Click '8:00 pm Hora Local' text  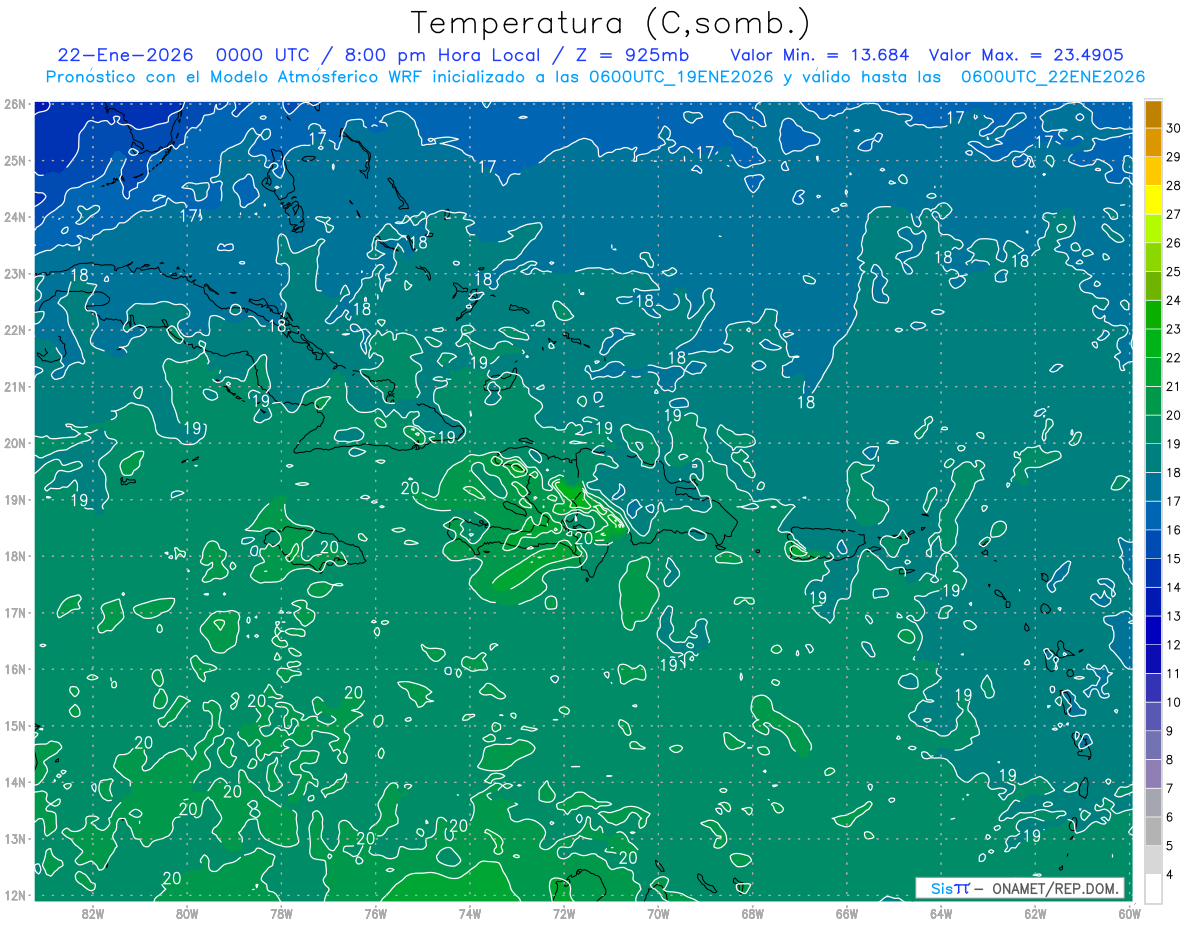440,55
